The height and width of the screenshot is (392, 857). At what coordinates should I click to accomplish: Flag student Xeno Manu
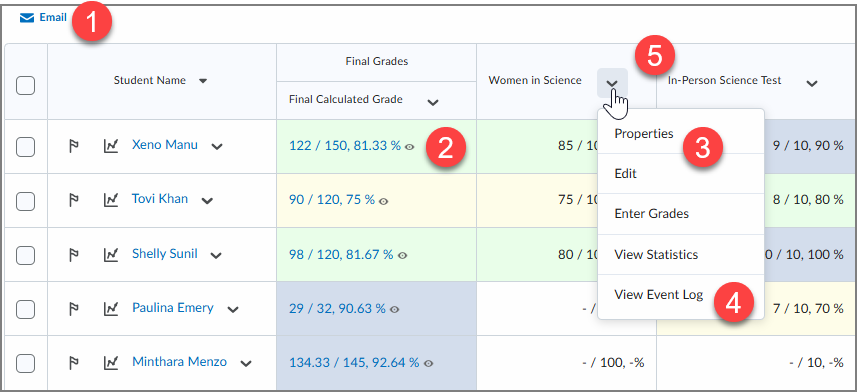point(73,146)
